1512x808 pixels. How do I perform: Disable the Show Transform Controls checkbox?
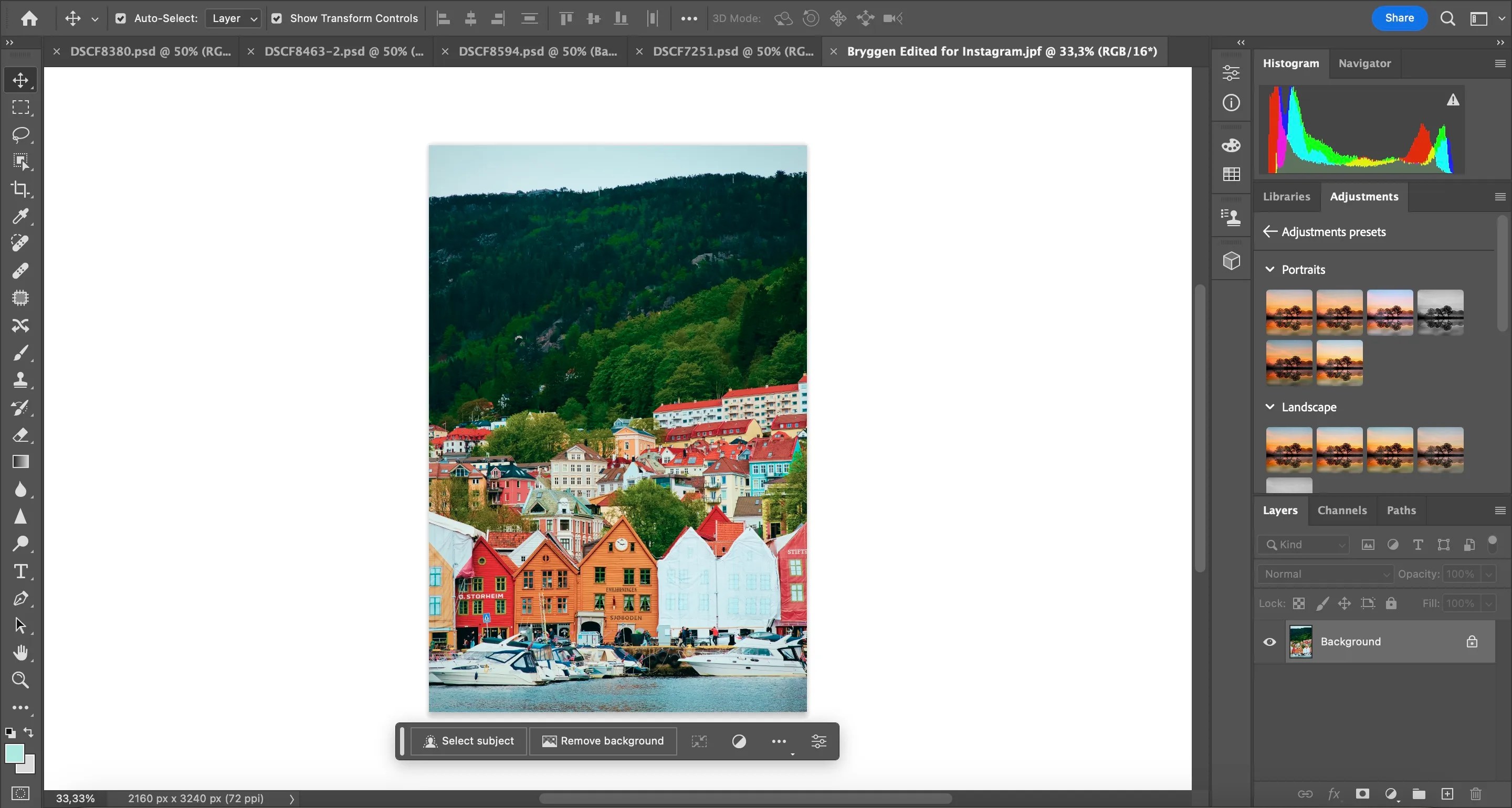[277, 18]
